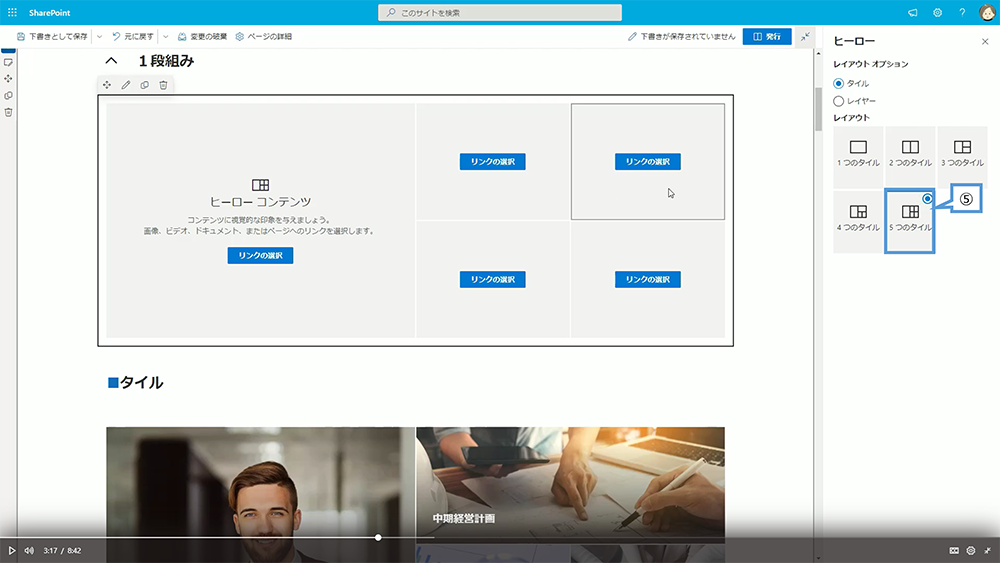This screenshot has height=563, width=1000.
Task: Click 下書きとして保存 button
Action: 52,36
